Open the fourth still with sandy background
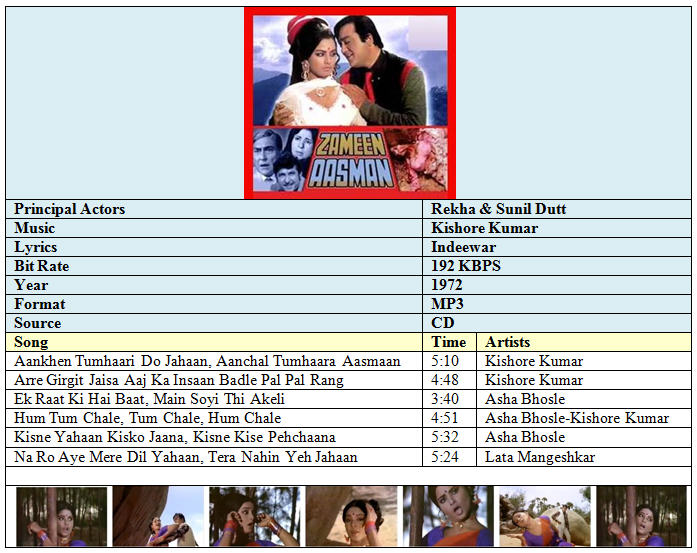Viewport: 697px width, 553px height. click(x=351, y=517)
